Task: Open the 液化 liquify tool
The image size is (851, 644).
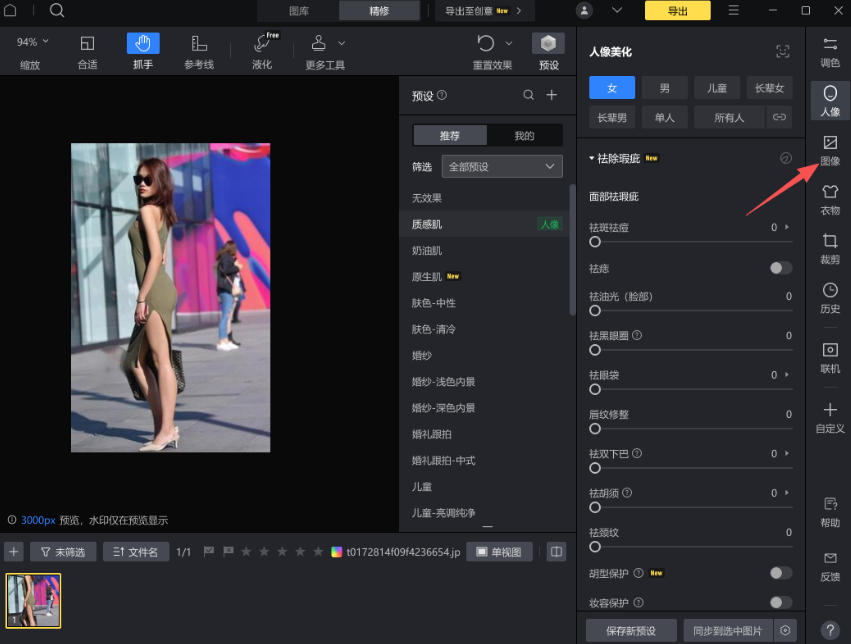Action: [262, 44]
